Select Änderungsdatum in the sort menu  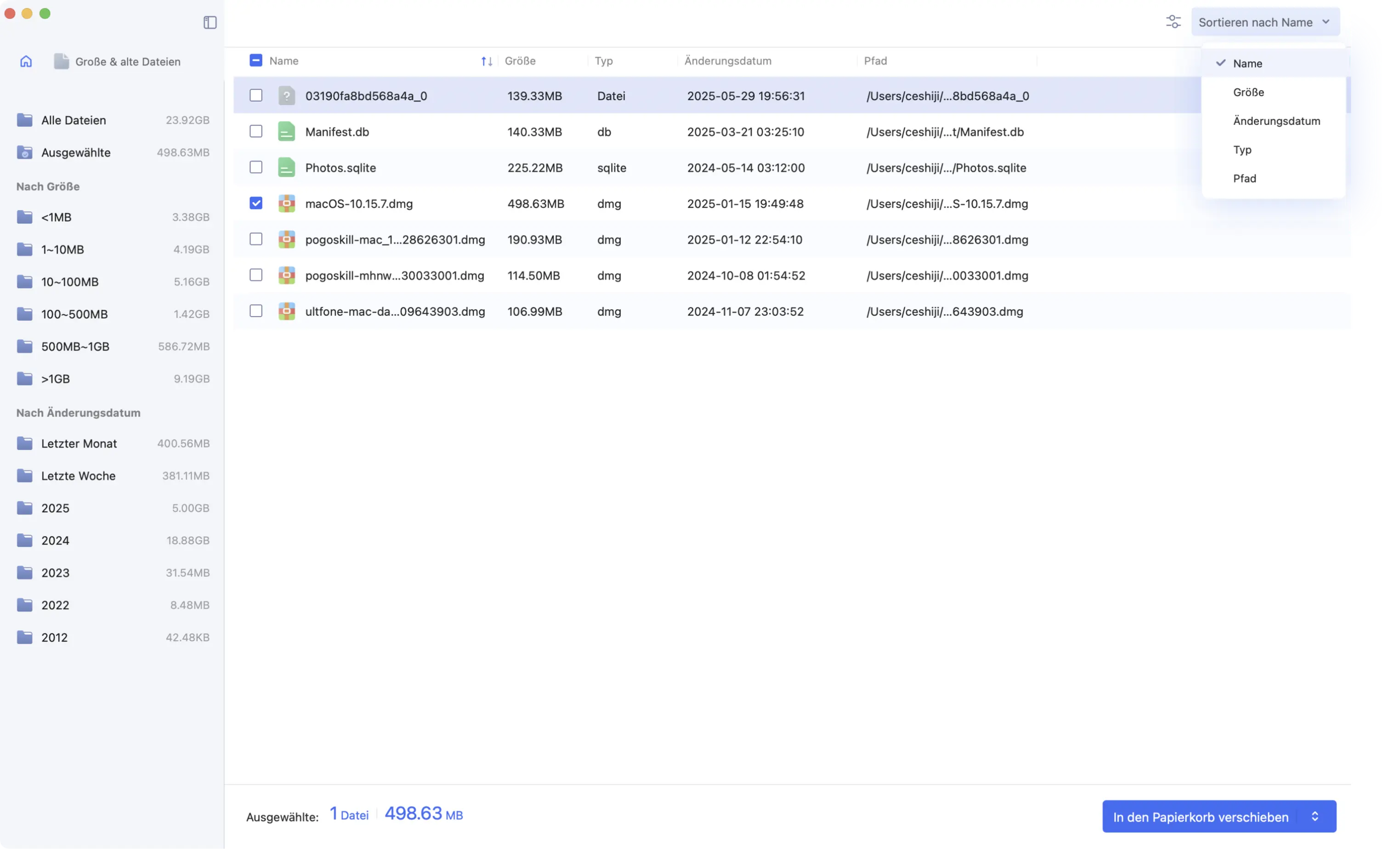(x=1274, y=120)
